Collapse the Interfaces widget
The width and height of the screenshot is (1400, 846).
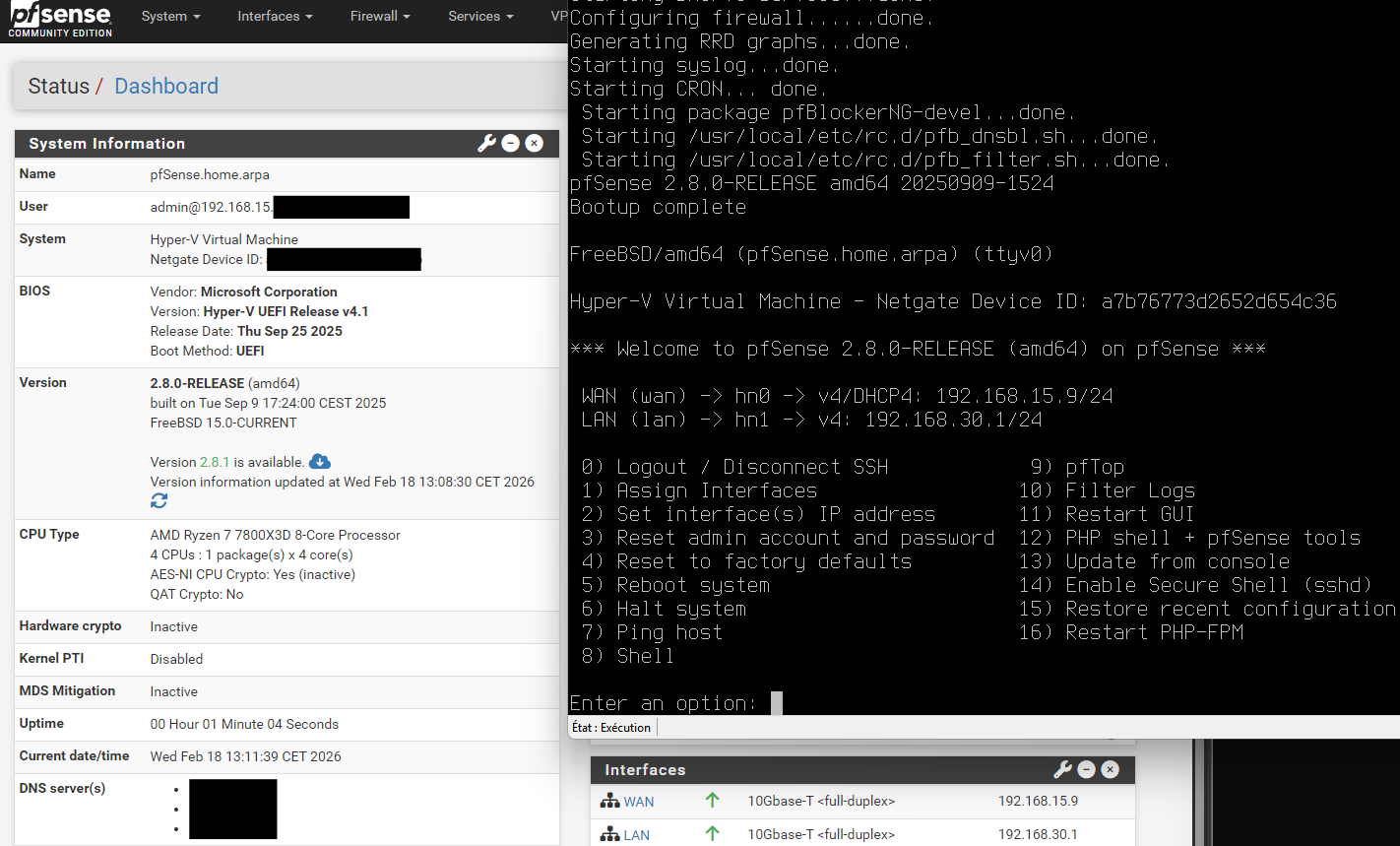(x=1086, y=769)
